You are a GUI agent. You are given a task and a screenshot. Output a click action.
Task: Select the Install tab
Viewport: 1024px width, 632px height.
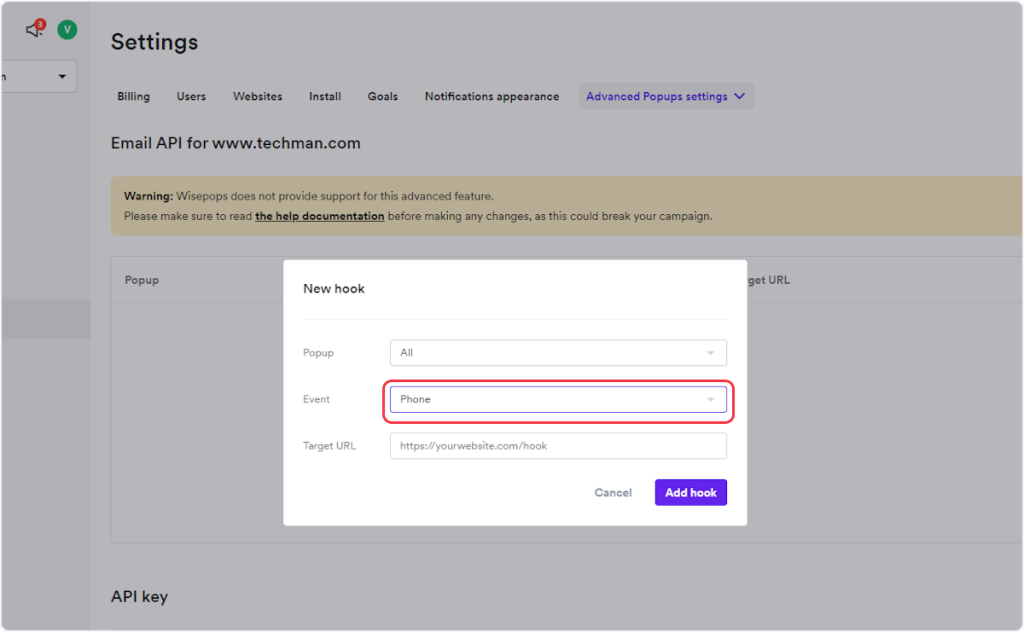click(x=325, y=97)
